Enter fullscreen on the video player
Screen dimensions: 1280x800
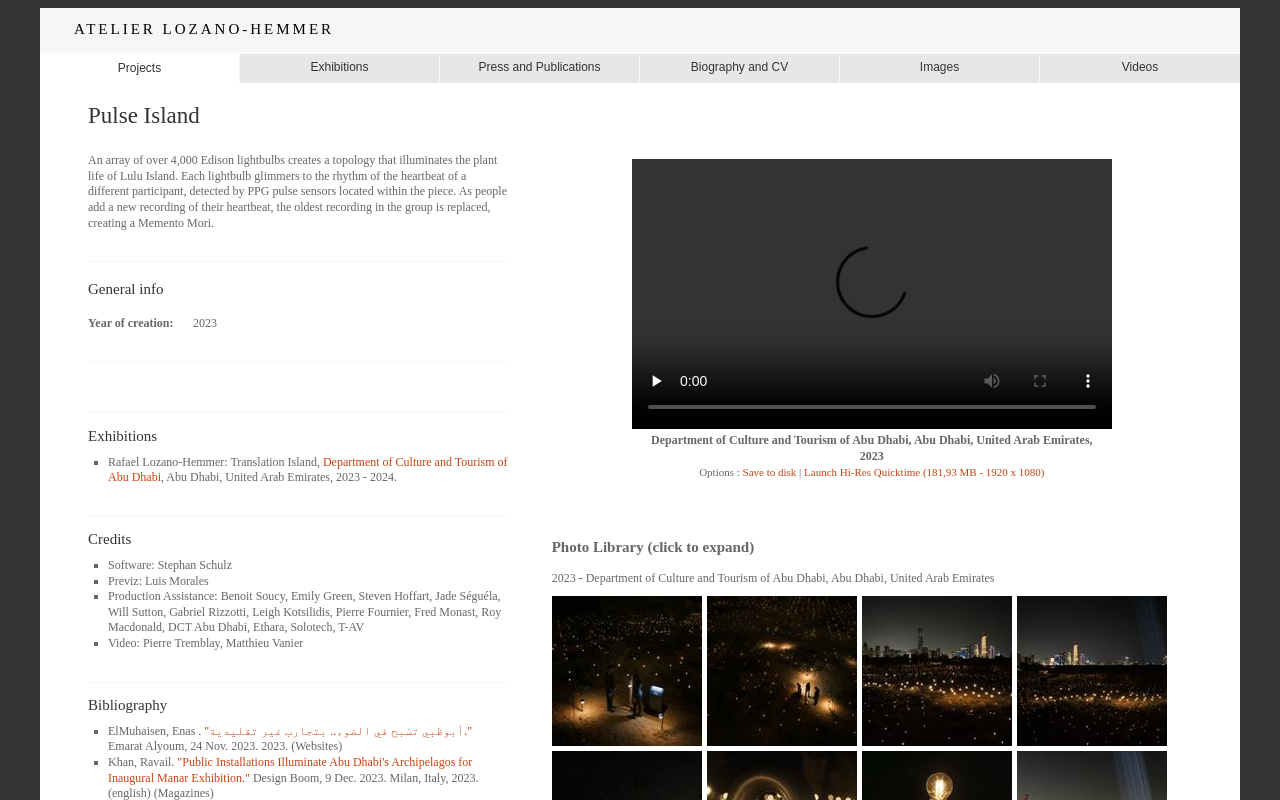coord(1040,381)
